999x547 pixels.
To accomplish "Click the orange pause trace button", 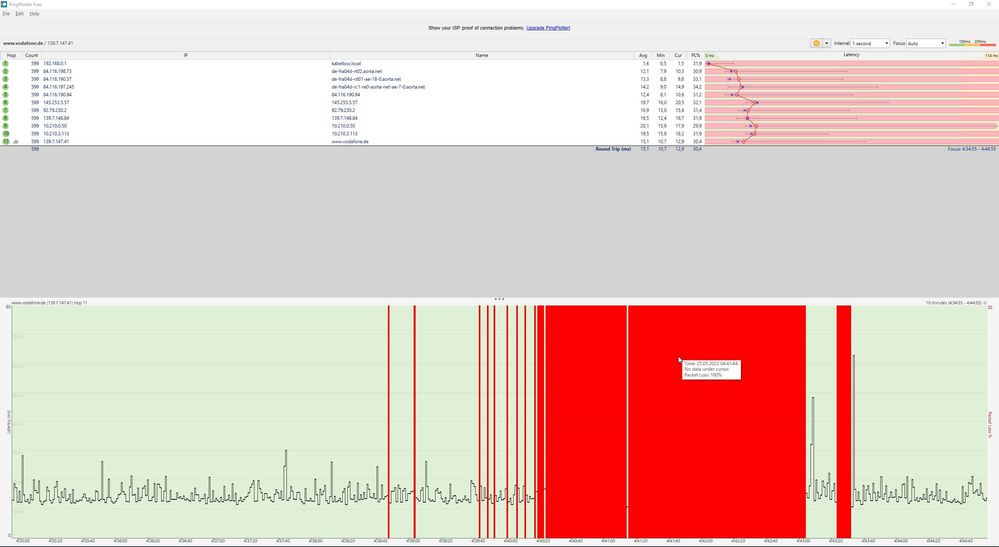I will pos(816,43).
